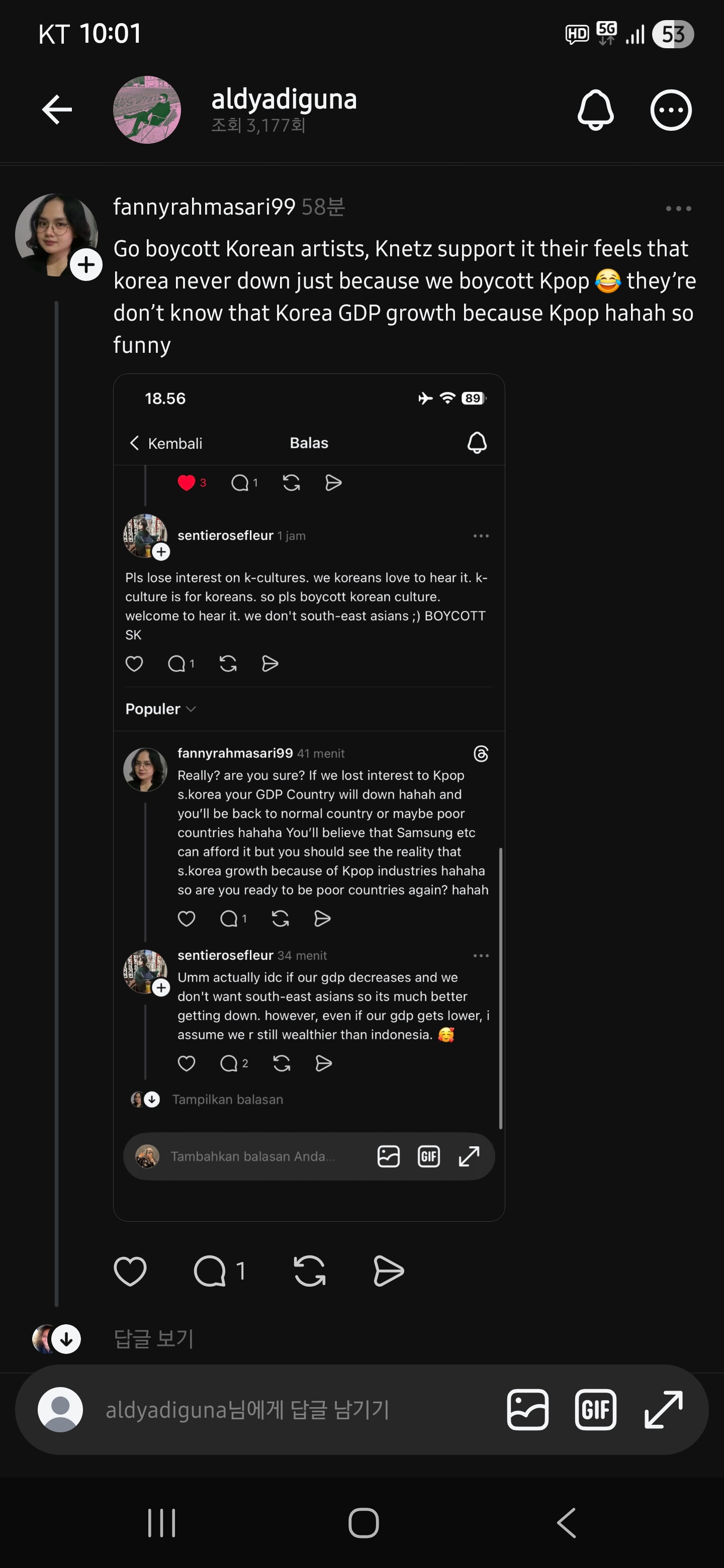Screen dimensions: 724x1568
Task: Open the header more options menu
Action: pos(670,110)
